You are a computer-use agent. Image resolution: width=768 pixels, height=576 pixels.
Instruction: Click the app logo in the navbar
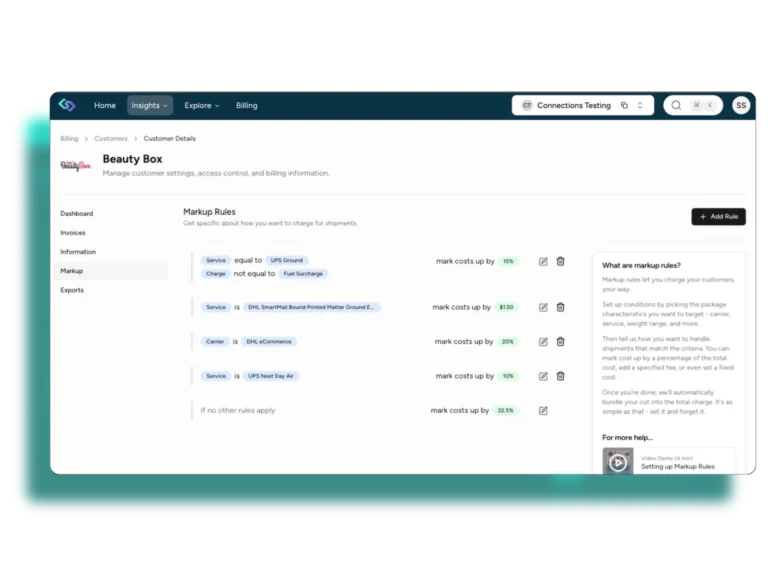click(67, 105)
